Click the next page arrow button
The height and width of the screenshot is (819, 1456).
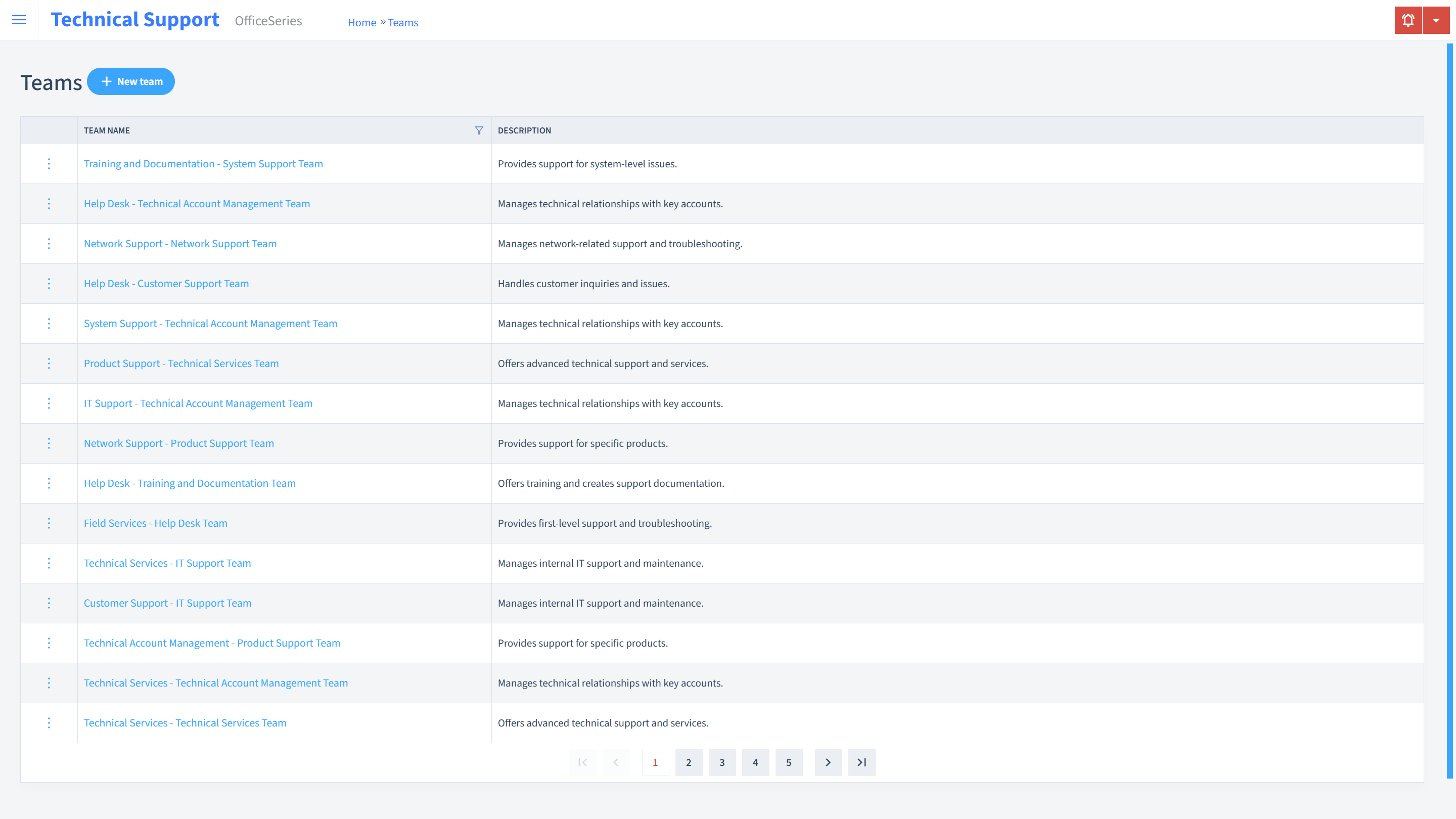828,762
